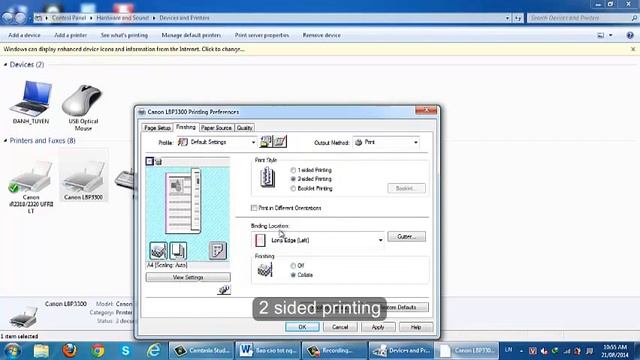Click Add a device in the toolbar
The width and height of the screenshot is (640, 360).
24,35
